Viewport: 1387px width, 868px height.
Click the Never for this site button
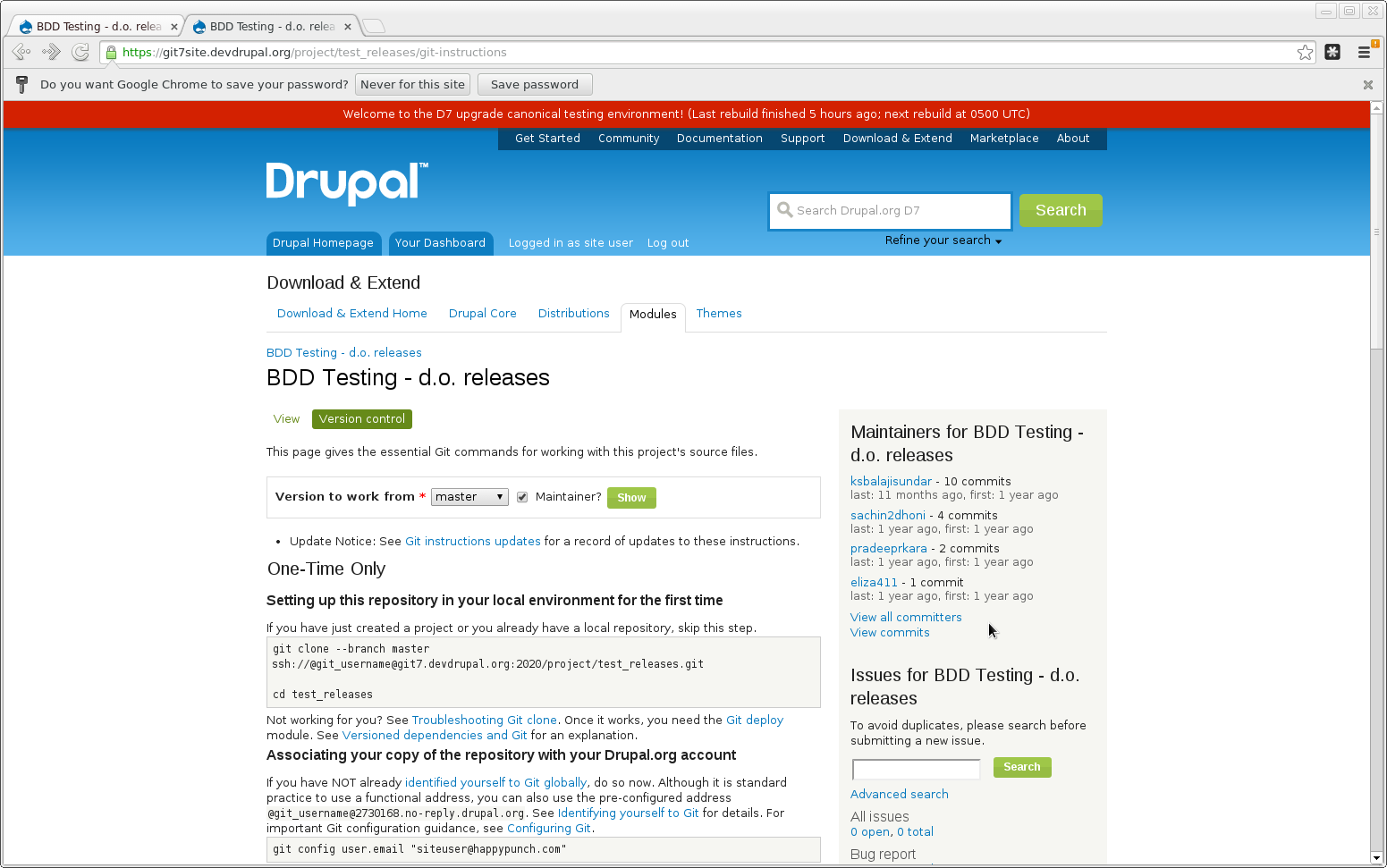tap(412, 84)
